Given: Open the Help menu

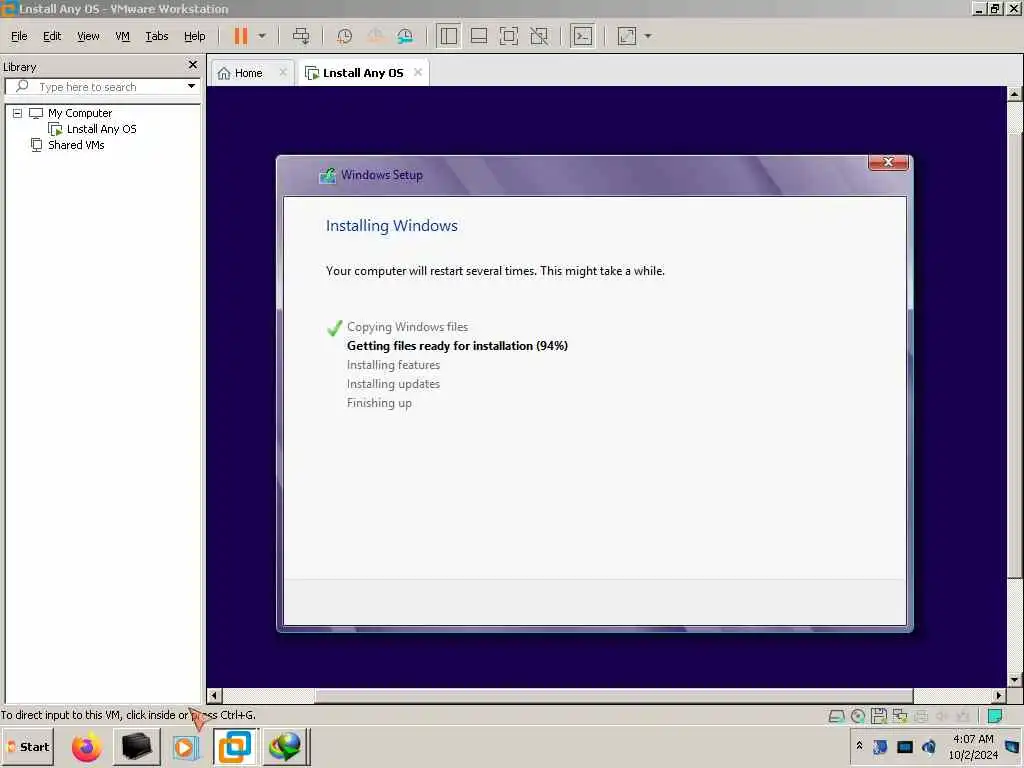Looking at the screenshot, I should pyautogui.click(x=195, y=36).
